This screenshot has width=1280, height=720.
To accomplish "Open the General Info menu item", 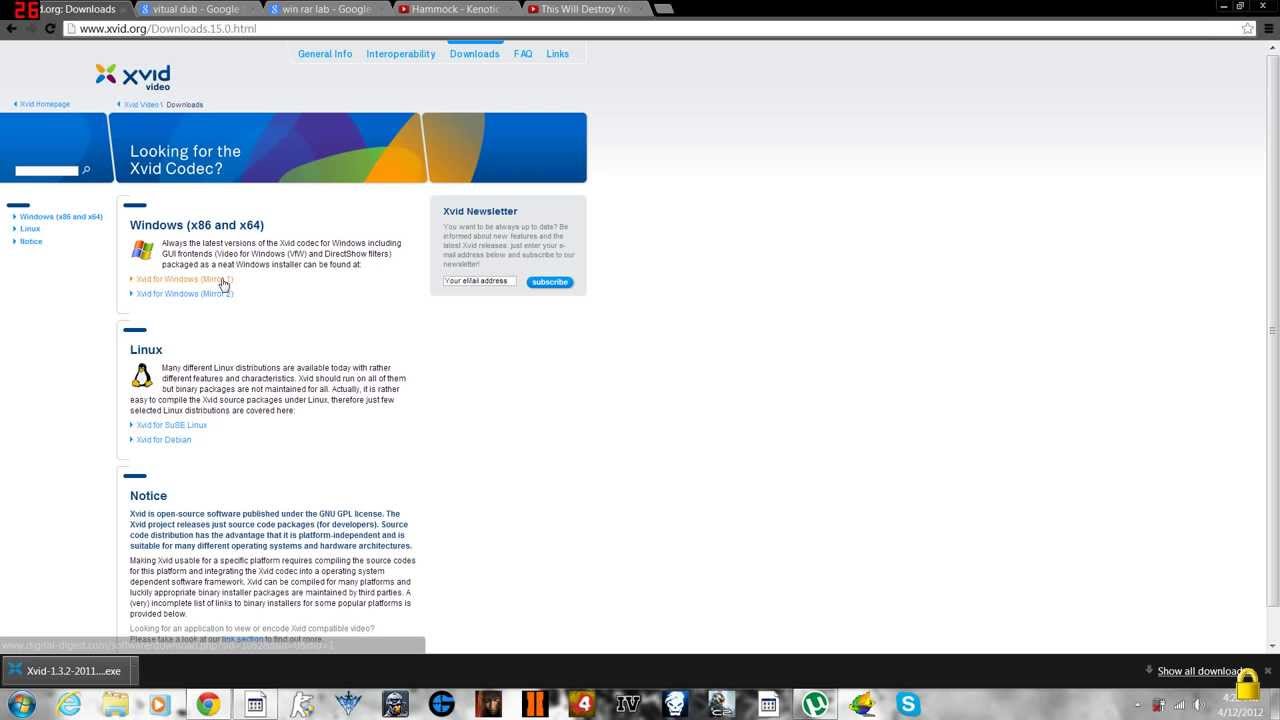I will pos(325,54).
